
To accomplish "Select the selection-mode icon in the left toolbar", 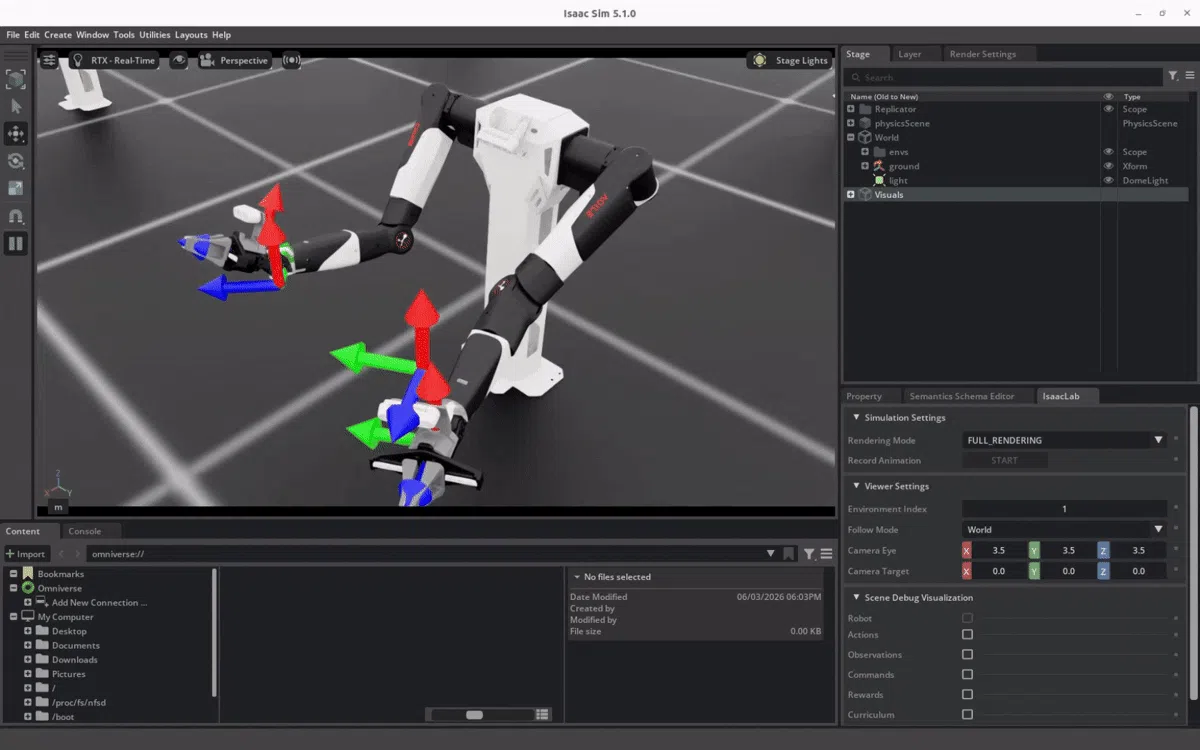I will coord(16,79).
